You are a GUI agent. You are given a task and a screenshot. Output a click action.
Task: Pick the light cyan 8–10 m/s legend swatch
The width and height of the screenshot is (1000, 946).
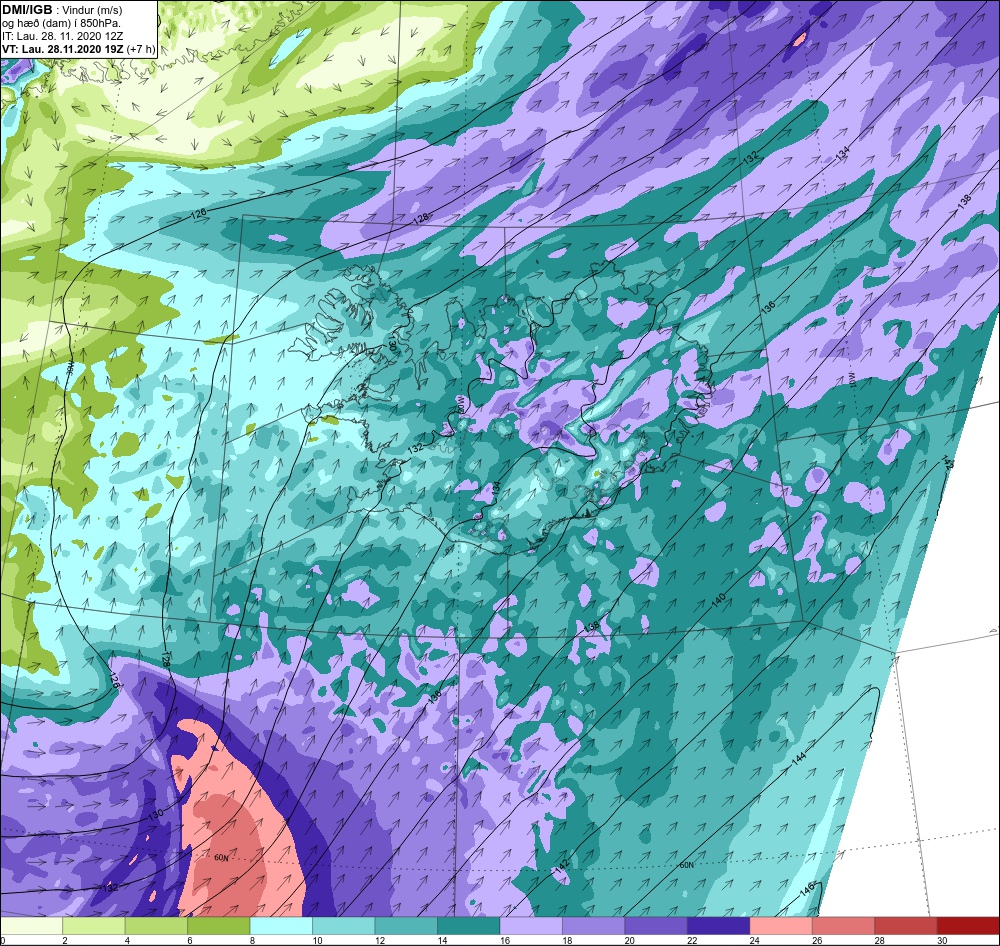(281, 926)
